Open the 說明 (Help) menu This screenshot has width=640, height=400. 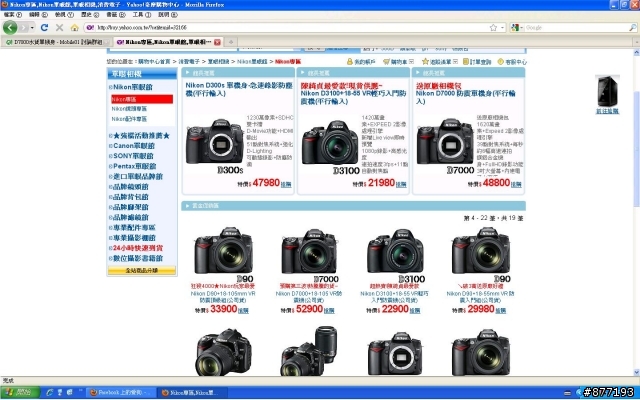167,15
